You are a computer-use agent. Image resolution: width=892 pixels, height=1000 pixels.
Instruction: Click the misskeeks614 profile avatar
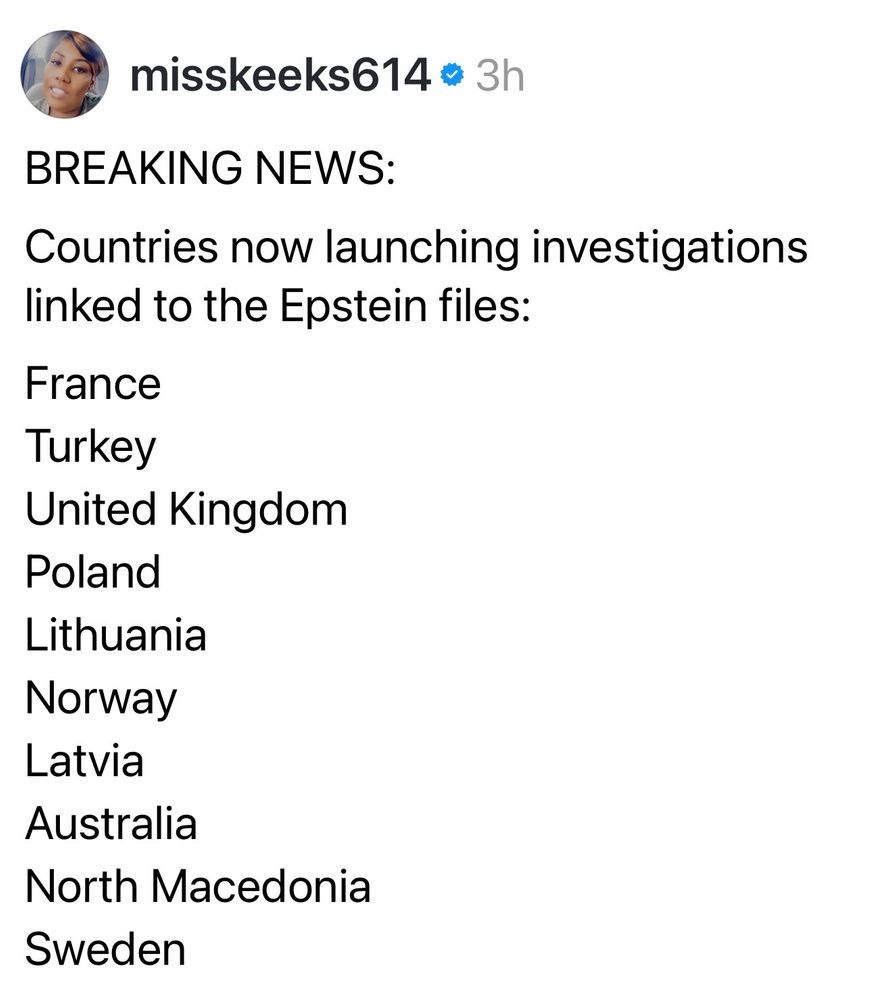[64, 74]
